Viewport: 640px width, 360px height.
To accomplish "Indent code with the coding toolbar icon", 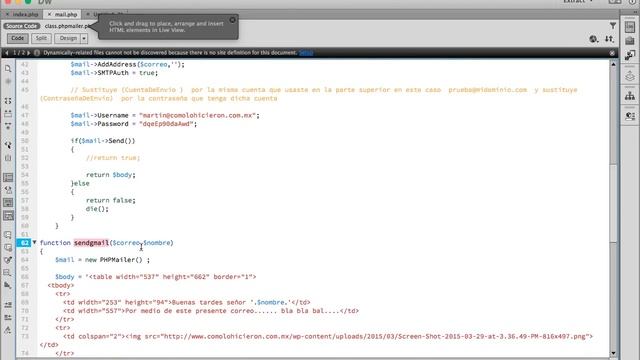I will coord(8,304).
